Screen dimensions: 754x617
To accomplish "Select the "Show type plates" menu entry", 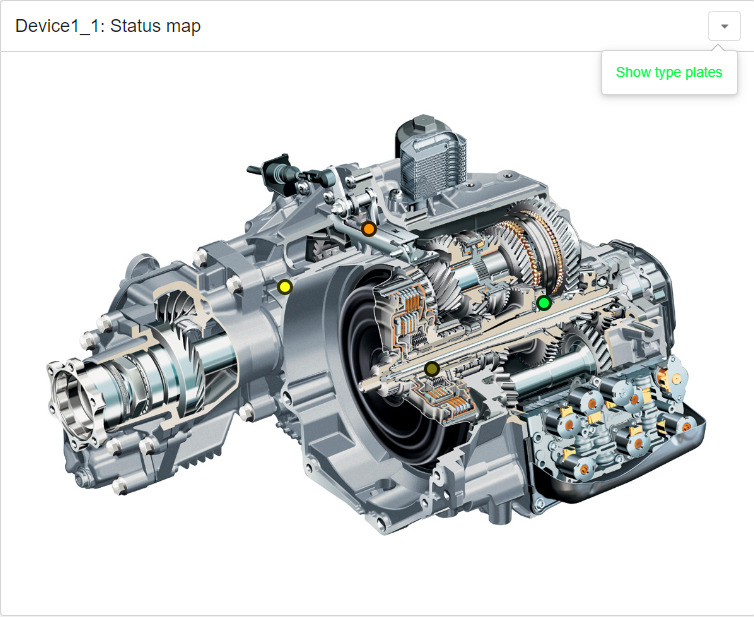I will 669,72.
